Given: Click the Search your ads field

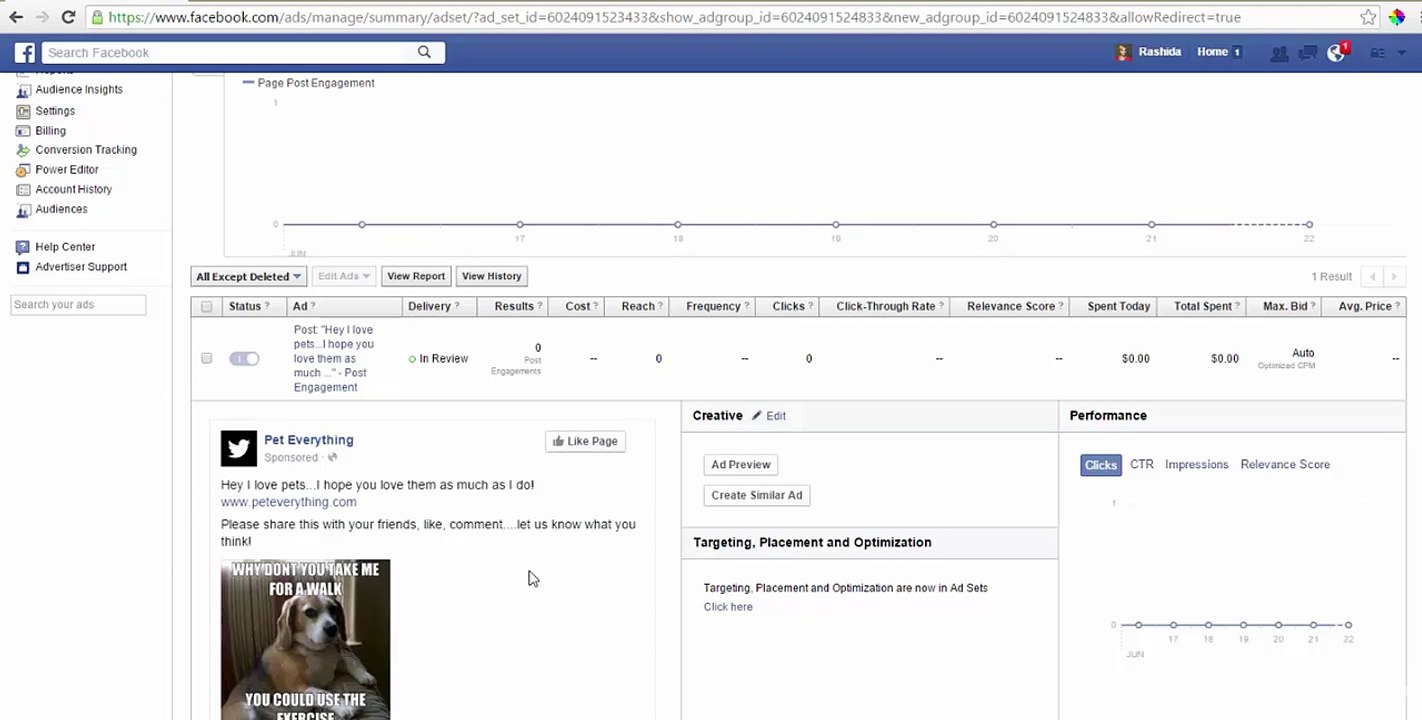Looking at the screenshot, I should coord(78,305).
